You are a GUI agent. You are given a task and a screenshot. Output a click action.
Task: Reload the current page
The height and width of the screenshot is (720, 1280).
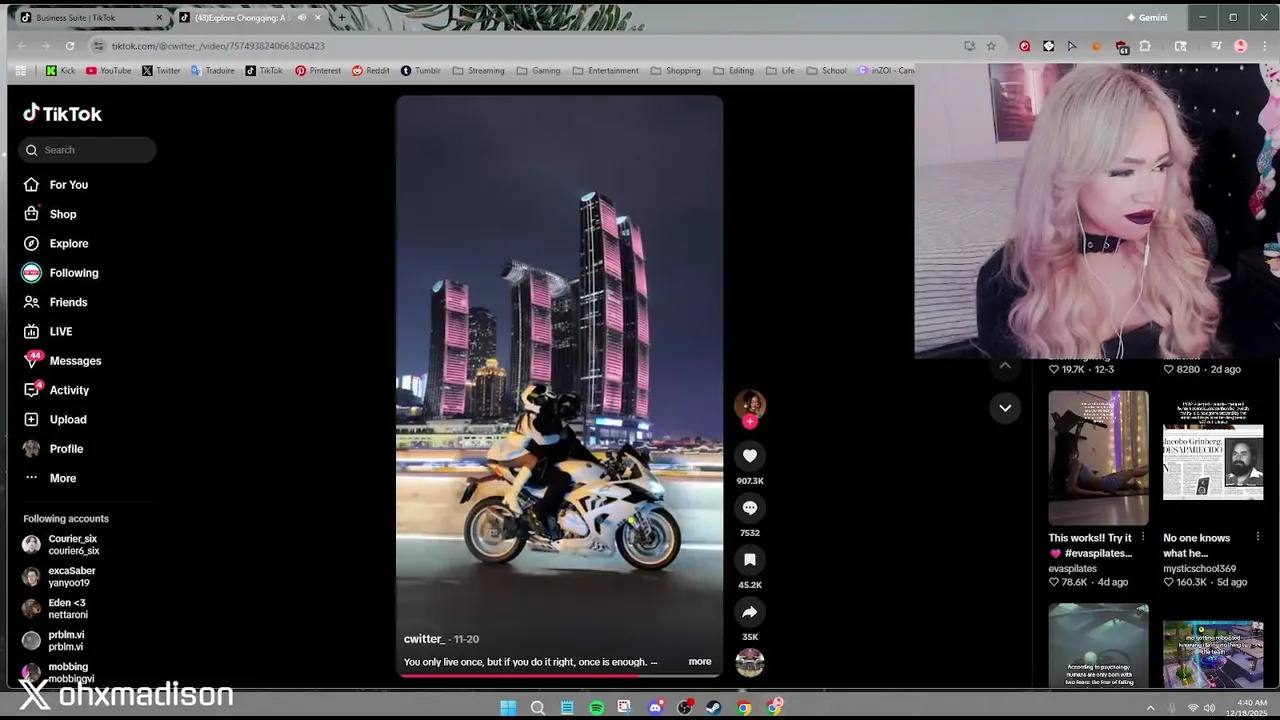point(70,46)
